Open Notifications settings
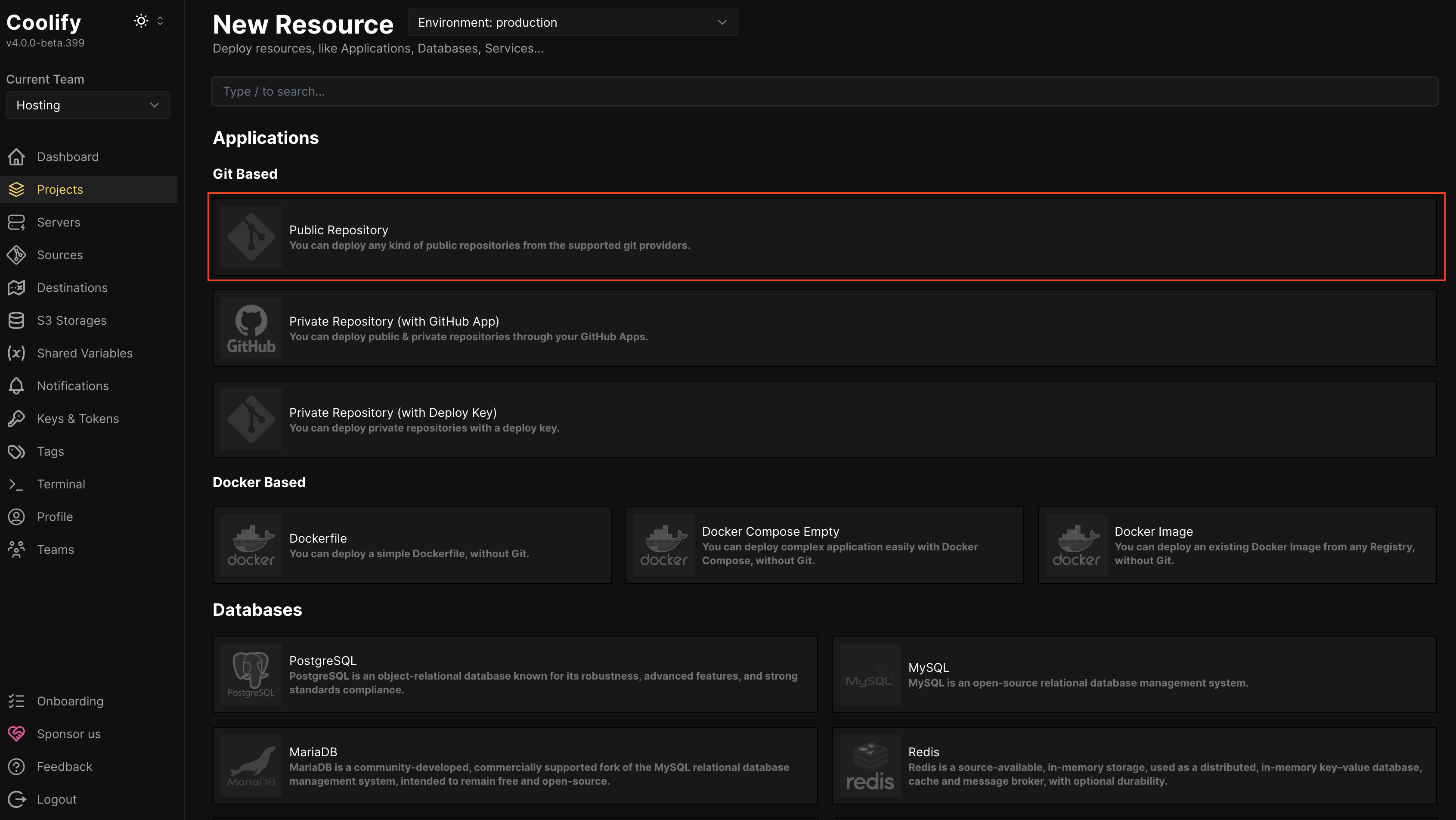The width and height of the screenshot is (1456, 820). tap(73, 386)
